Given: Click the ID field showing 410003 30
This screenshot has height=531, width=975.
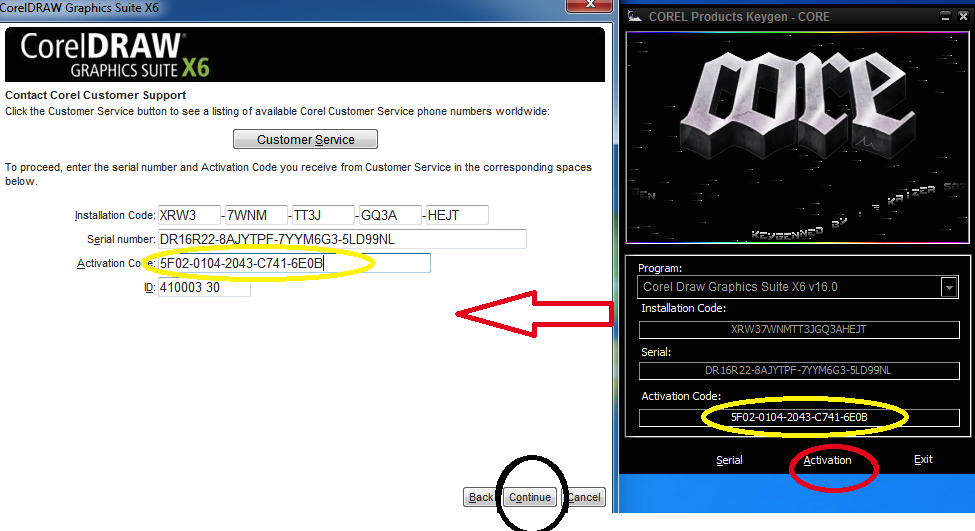Looking at the screenshot, I should (x=204, y=287).
